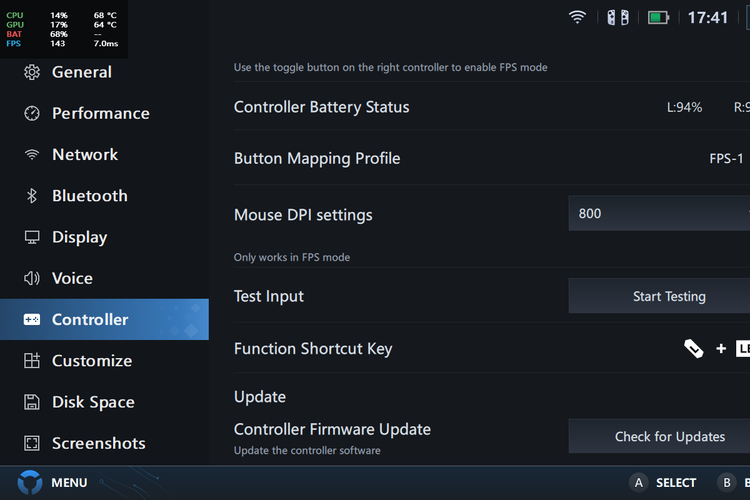
Task: Open the Mouse DPI settings dropdown
Action: pyautogui.click(x=659, y=213)
